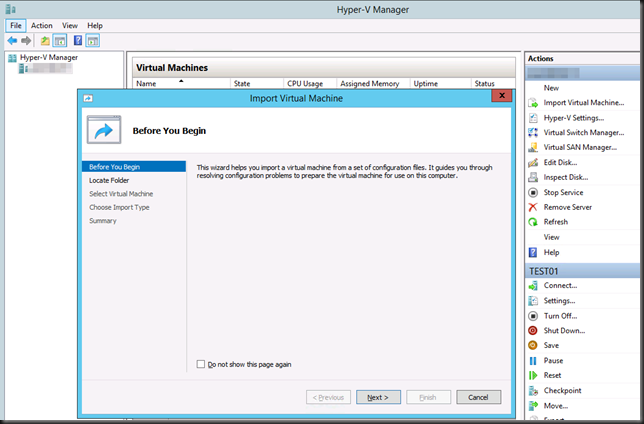Click the blue Help toolbar icon
644x424 pixels.
[x=78, y=40]
